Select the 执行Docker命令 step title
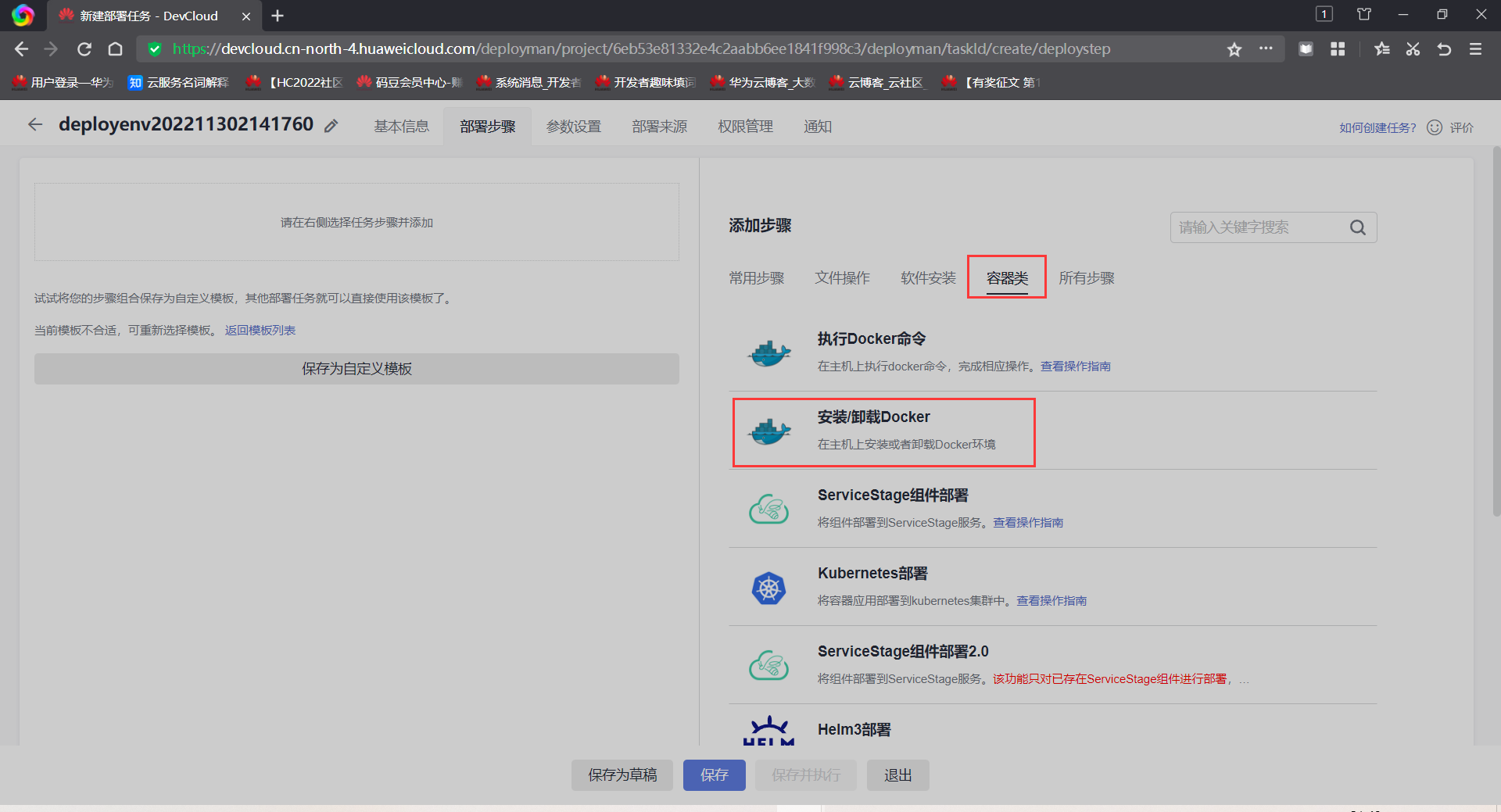 coord(872,339)
